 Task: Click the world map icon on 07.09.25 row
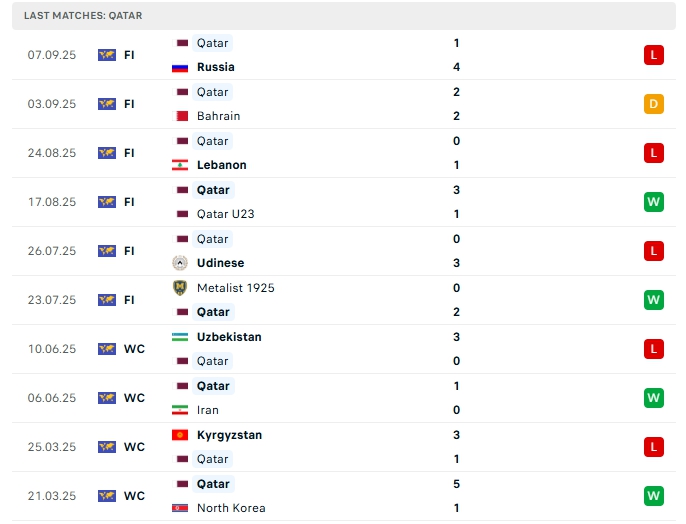(107, 55)
